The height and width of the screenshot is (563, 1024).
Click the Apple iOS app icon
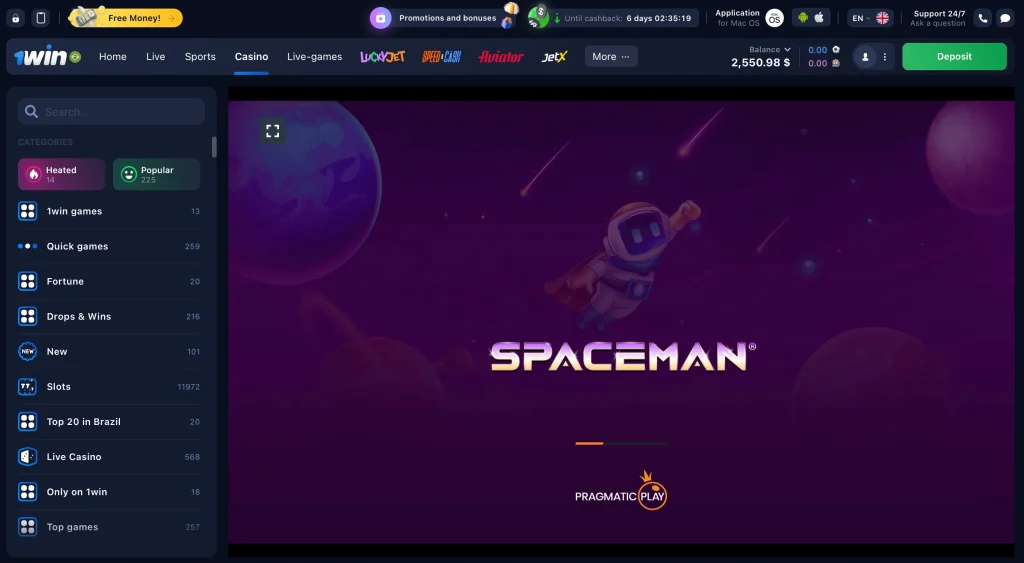point(819,18)
